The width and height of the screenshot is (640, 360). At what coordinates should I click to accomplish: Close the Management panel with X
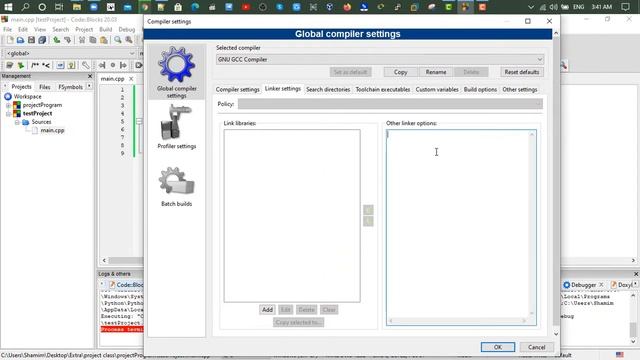pos(90,76)
